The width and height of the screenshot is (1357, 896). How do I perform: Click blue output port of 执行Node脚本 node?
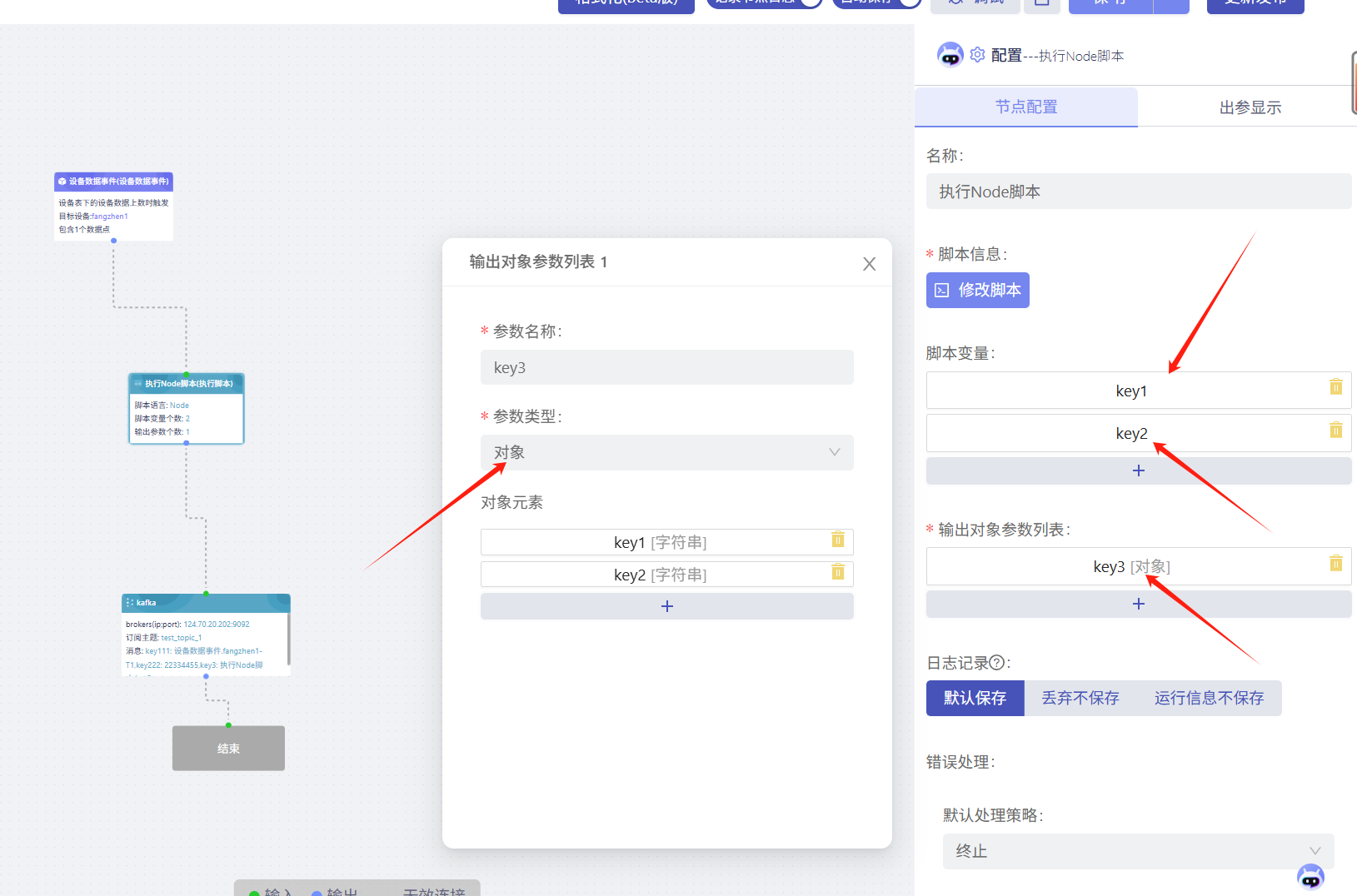click(x=187, y=443)
